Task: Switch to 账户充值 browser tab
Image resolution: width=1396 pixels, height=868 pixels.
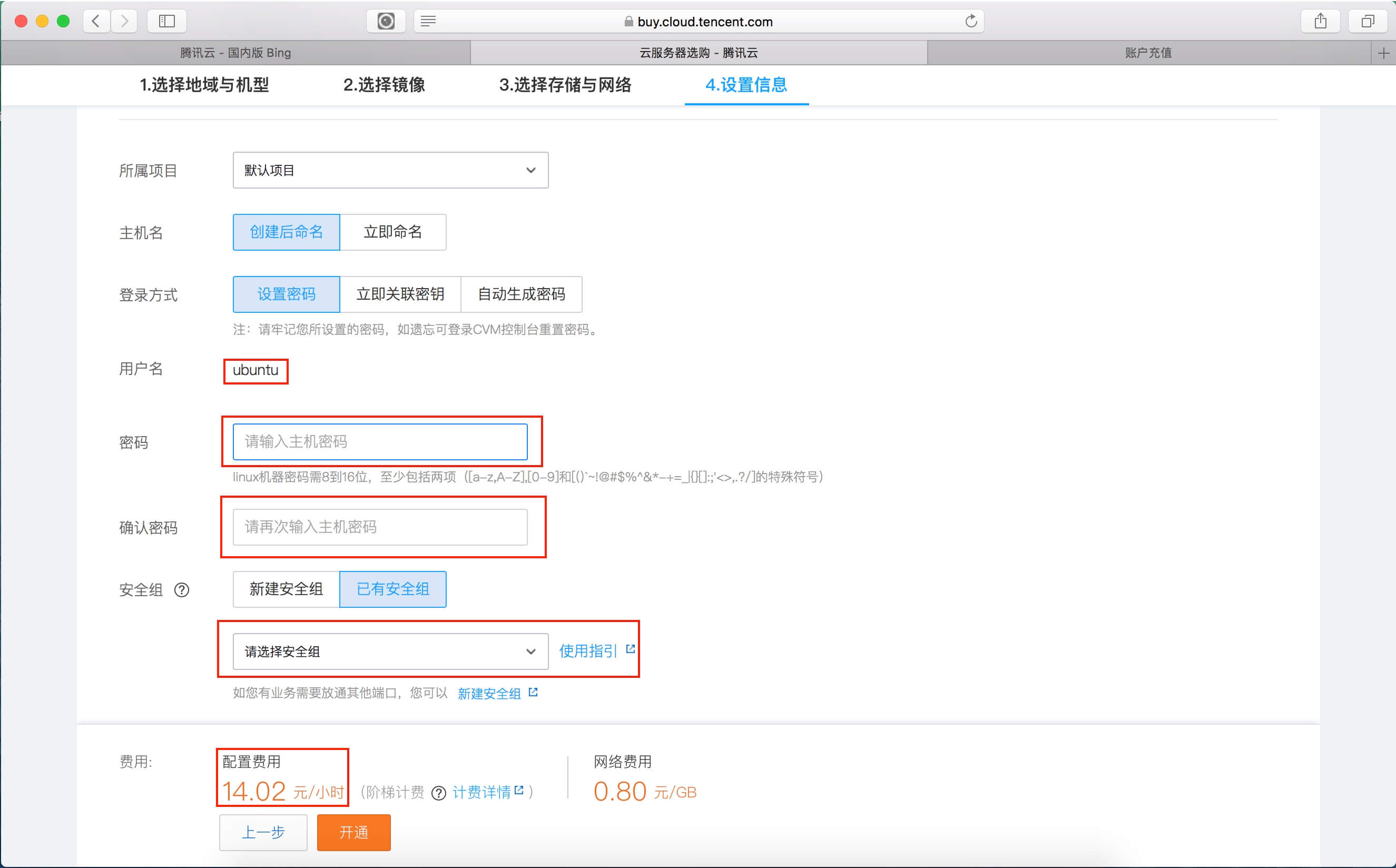Action: click(x=1148, y=53)
